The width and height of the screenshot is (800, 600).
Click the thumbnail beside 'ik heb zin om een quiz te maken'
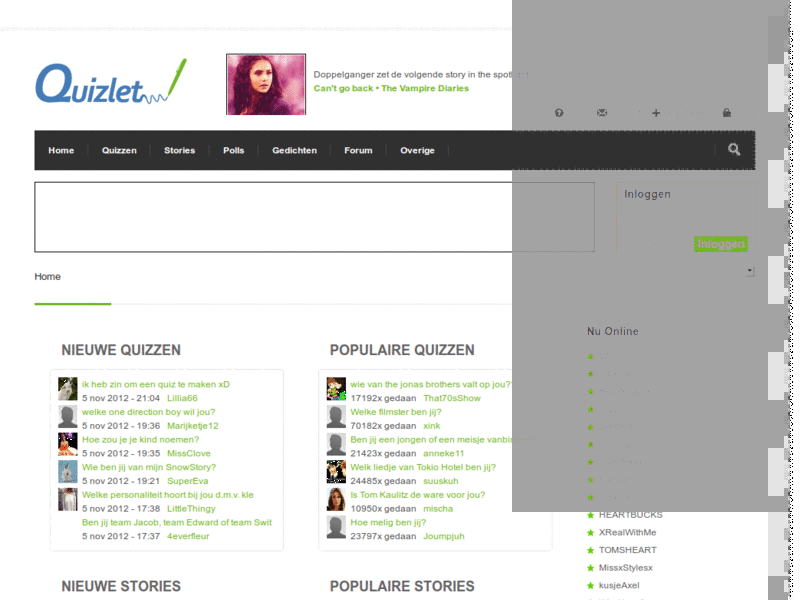pyautogui.click(x=66, y=389)
